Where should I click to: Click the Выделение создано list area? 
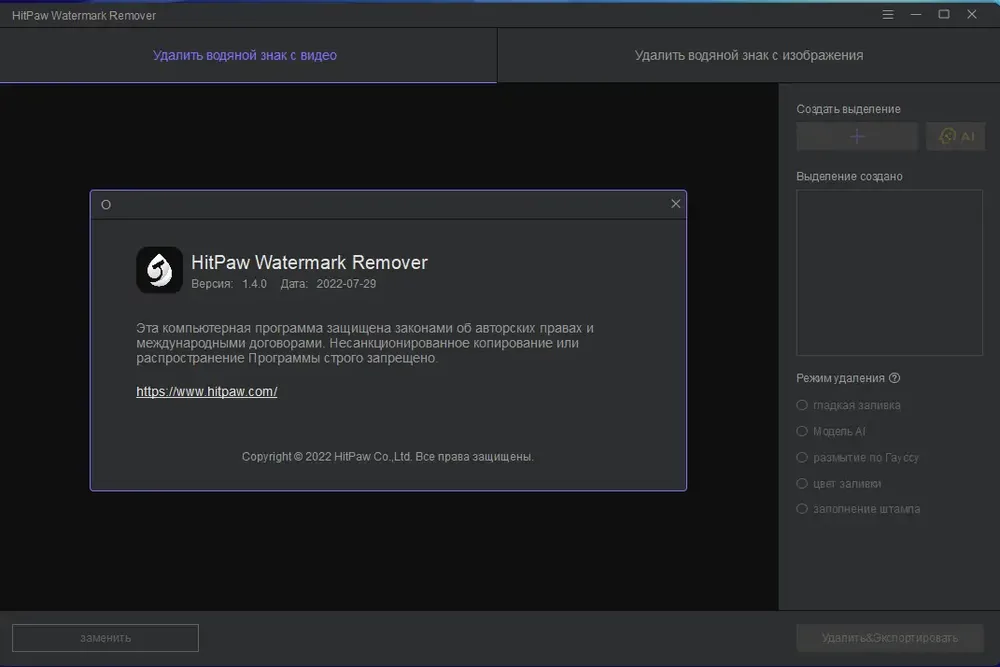pyautogui.click(x=890, y=272)
